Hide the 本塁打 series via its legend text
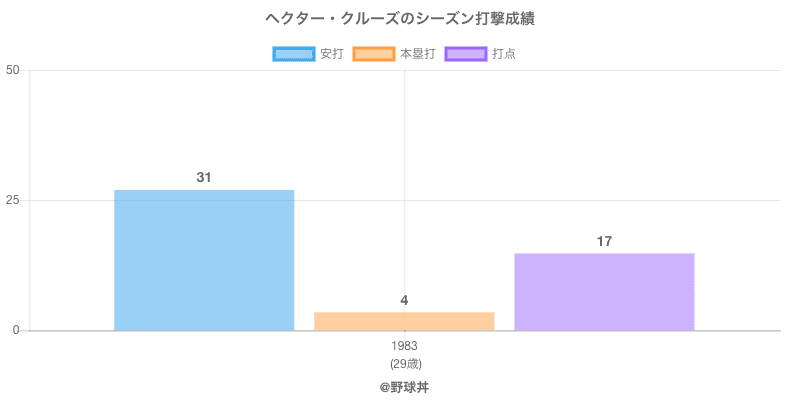The height and width of the screenshot is (400, 800). click(x=417, y=54)
